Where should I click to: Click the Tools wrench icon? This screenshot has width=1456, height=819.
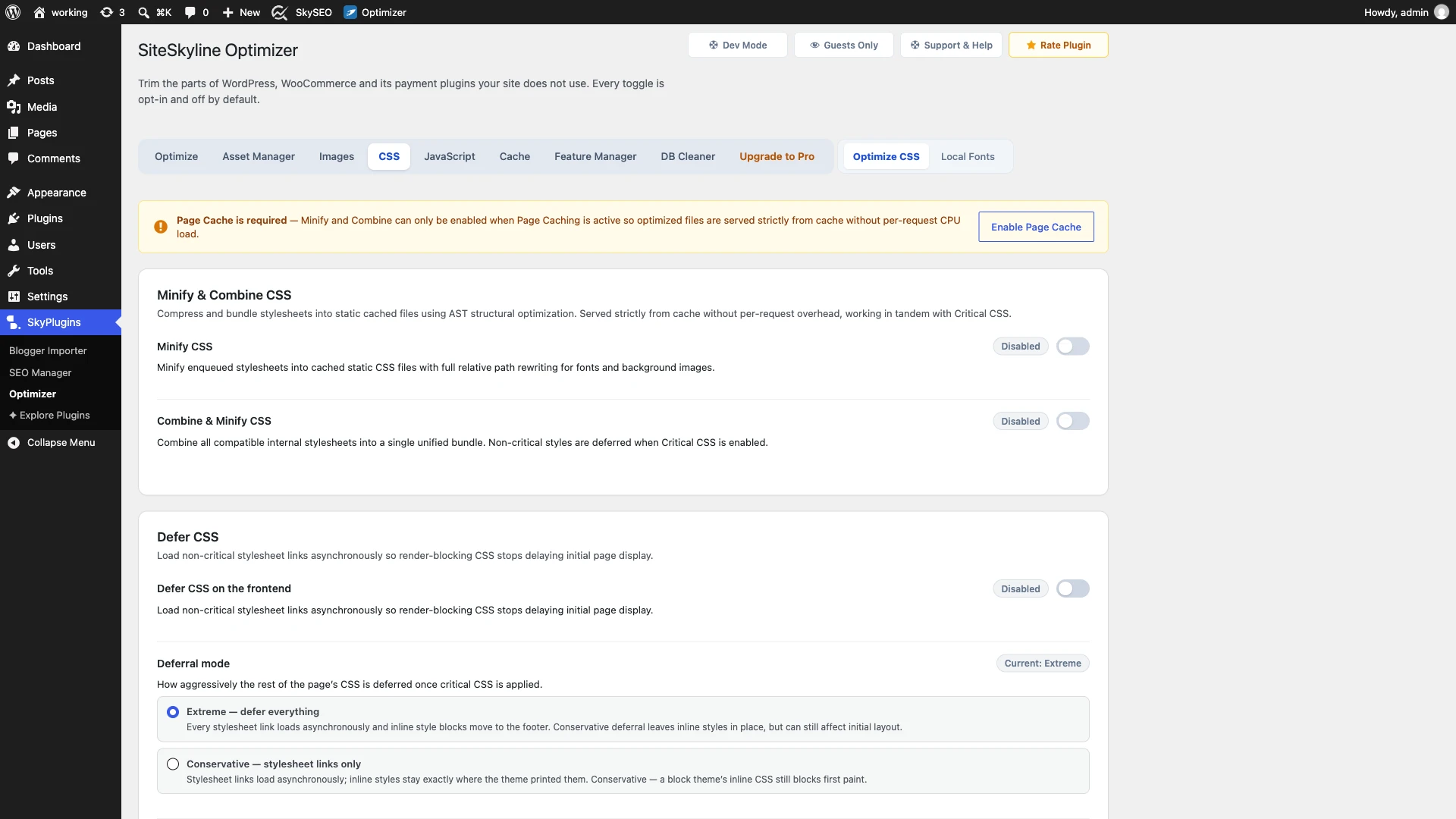[14, 271]
